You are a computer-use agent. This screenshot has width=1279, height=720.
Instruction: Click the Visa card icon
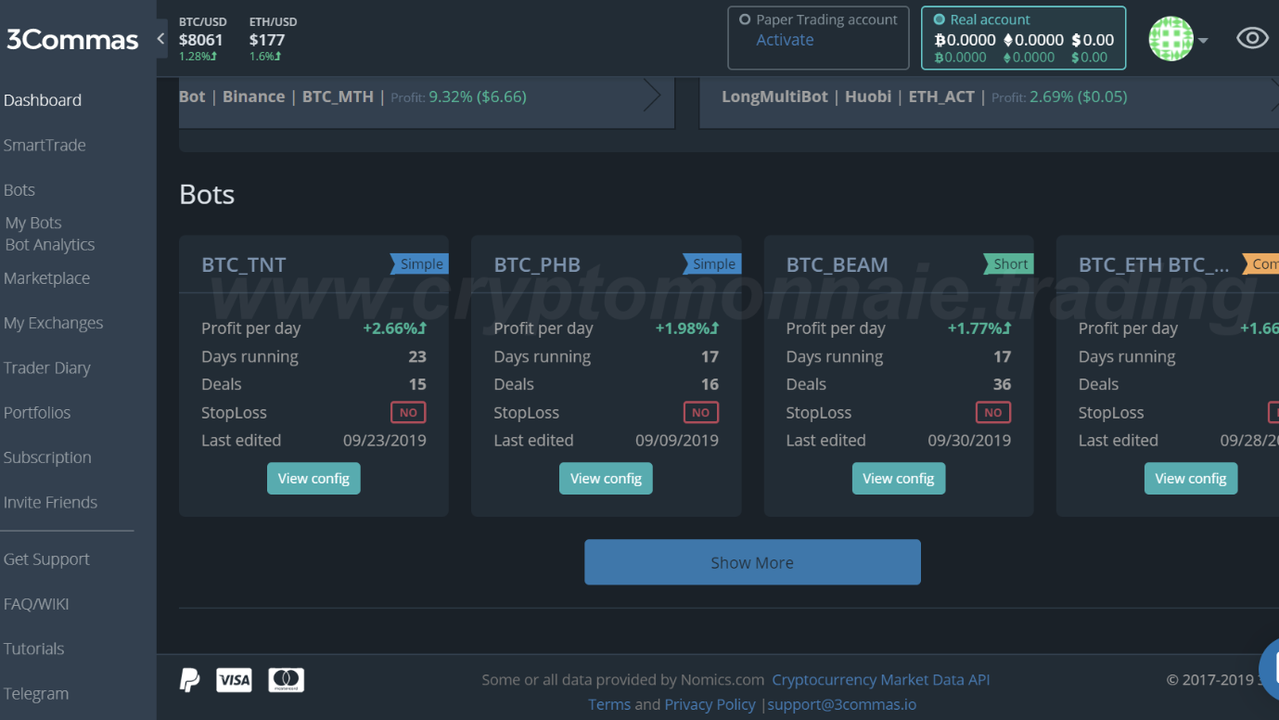[x=234, y=680]
